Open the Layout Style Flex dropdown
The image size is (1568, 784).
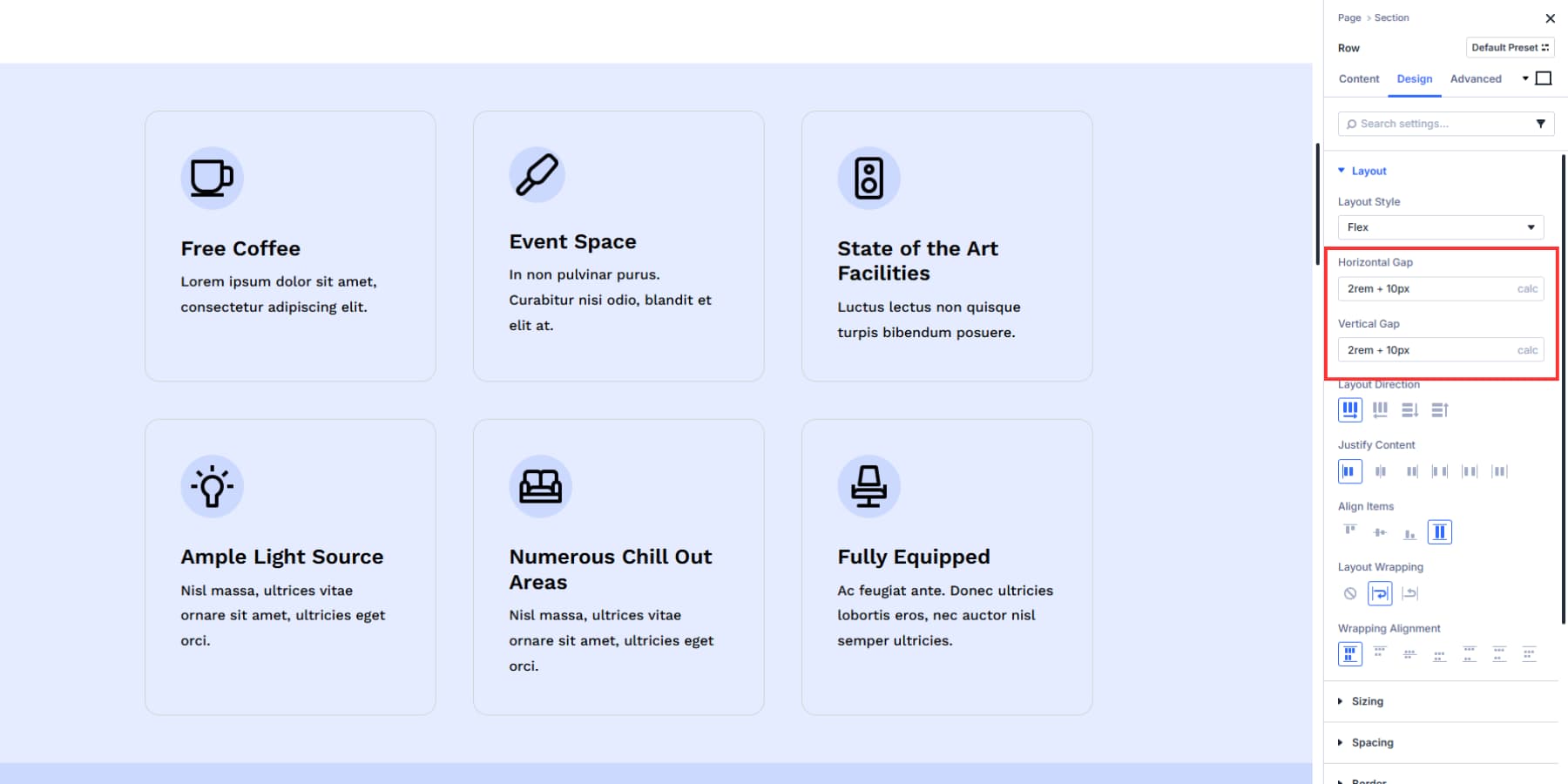[1440, 227]
